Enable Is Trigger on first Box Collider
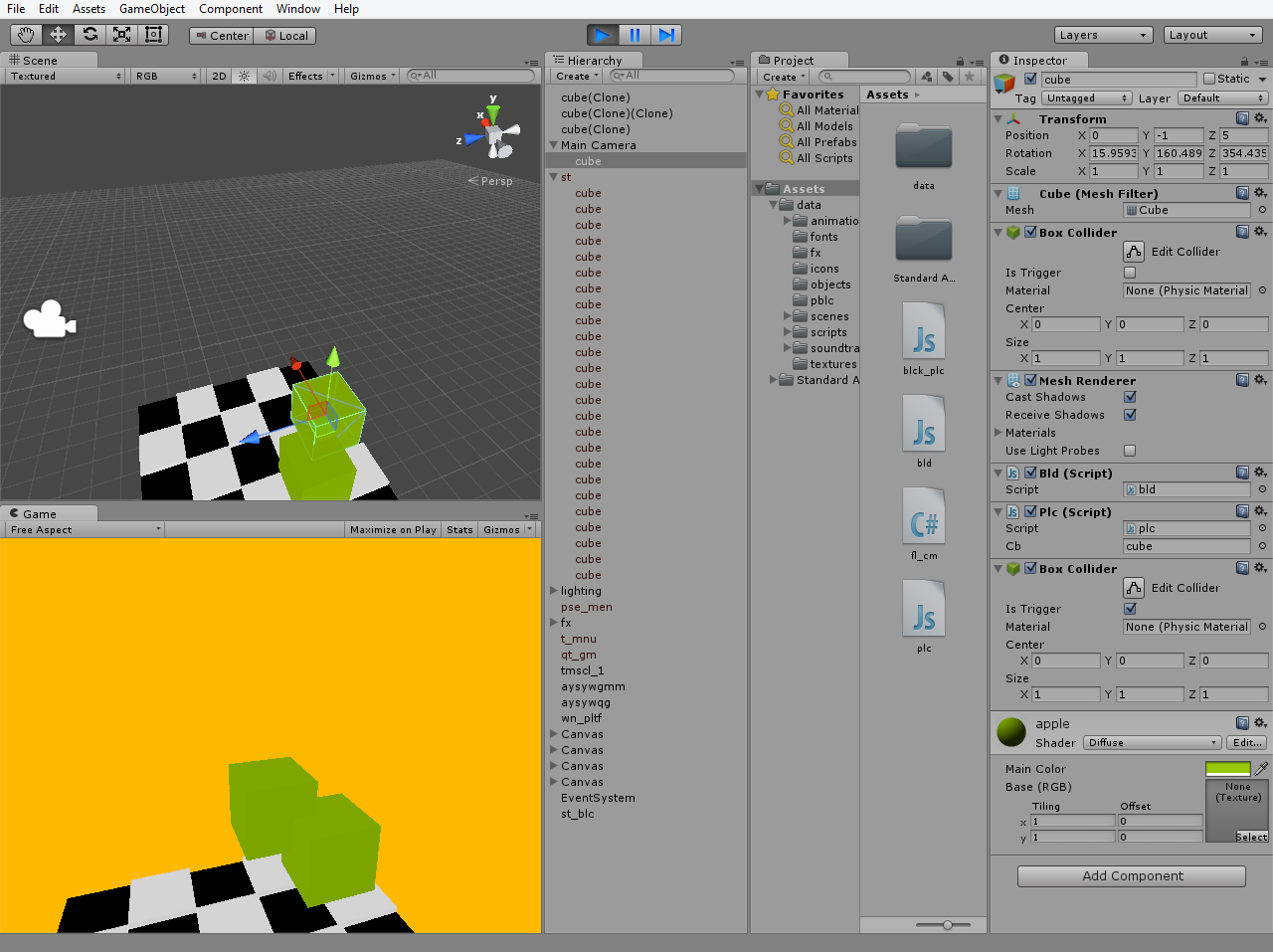The width and height of the screenshot is (1273, 952). (x=1130, y=273)
